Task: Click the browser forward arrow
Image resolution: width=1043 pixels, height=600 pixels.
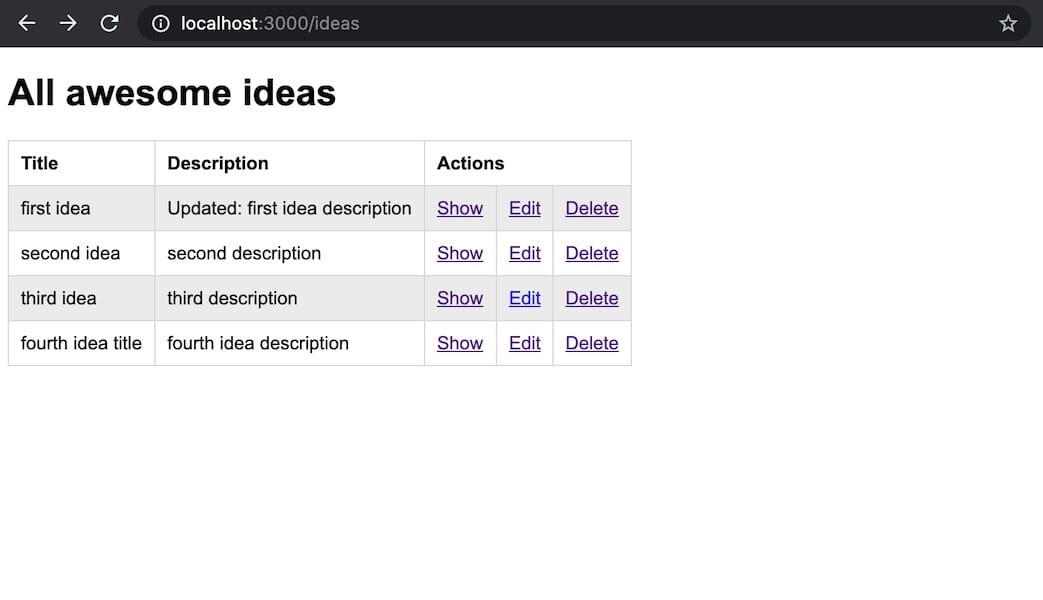Action: click(68, 23)
